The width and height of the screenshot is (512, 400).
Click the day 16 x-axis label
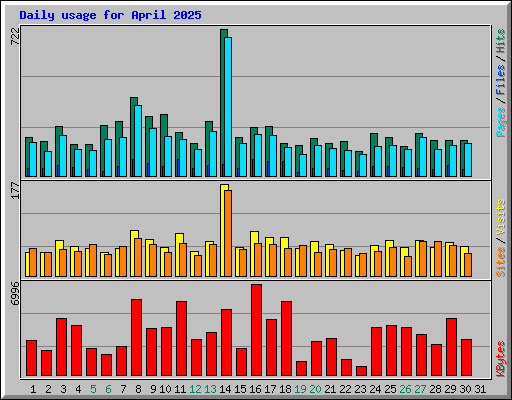(255, 389)
